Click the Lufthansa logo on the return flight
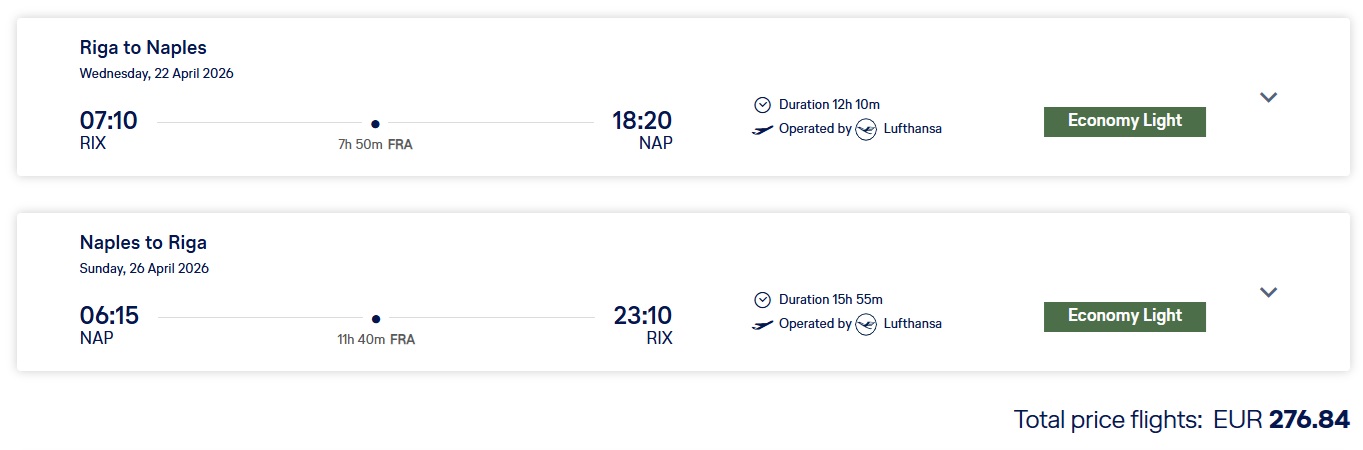Image resolution: width=1363 pixels, height=450 pixels. (866, 324)
